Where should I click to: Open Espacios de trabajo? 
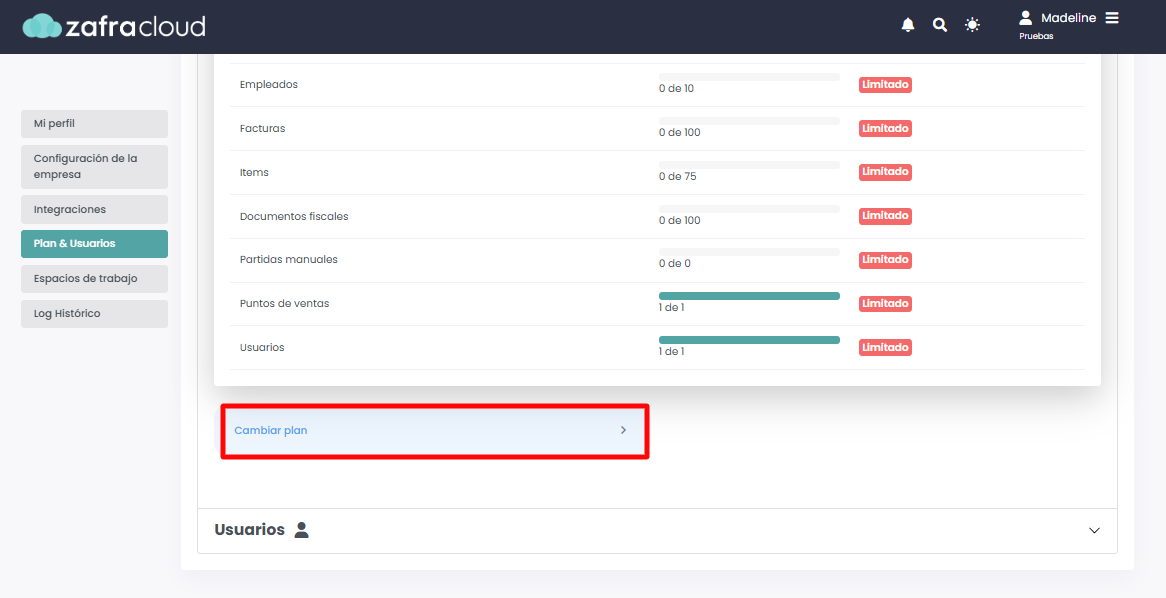94,279
